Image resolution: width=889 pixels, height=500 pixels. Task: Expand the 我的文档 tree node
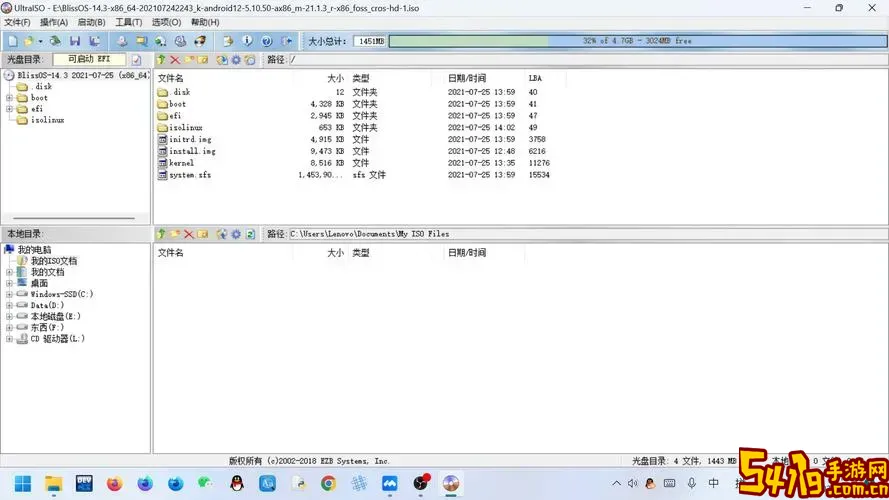pyautogui.click(x=9, y=272)
